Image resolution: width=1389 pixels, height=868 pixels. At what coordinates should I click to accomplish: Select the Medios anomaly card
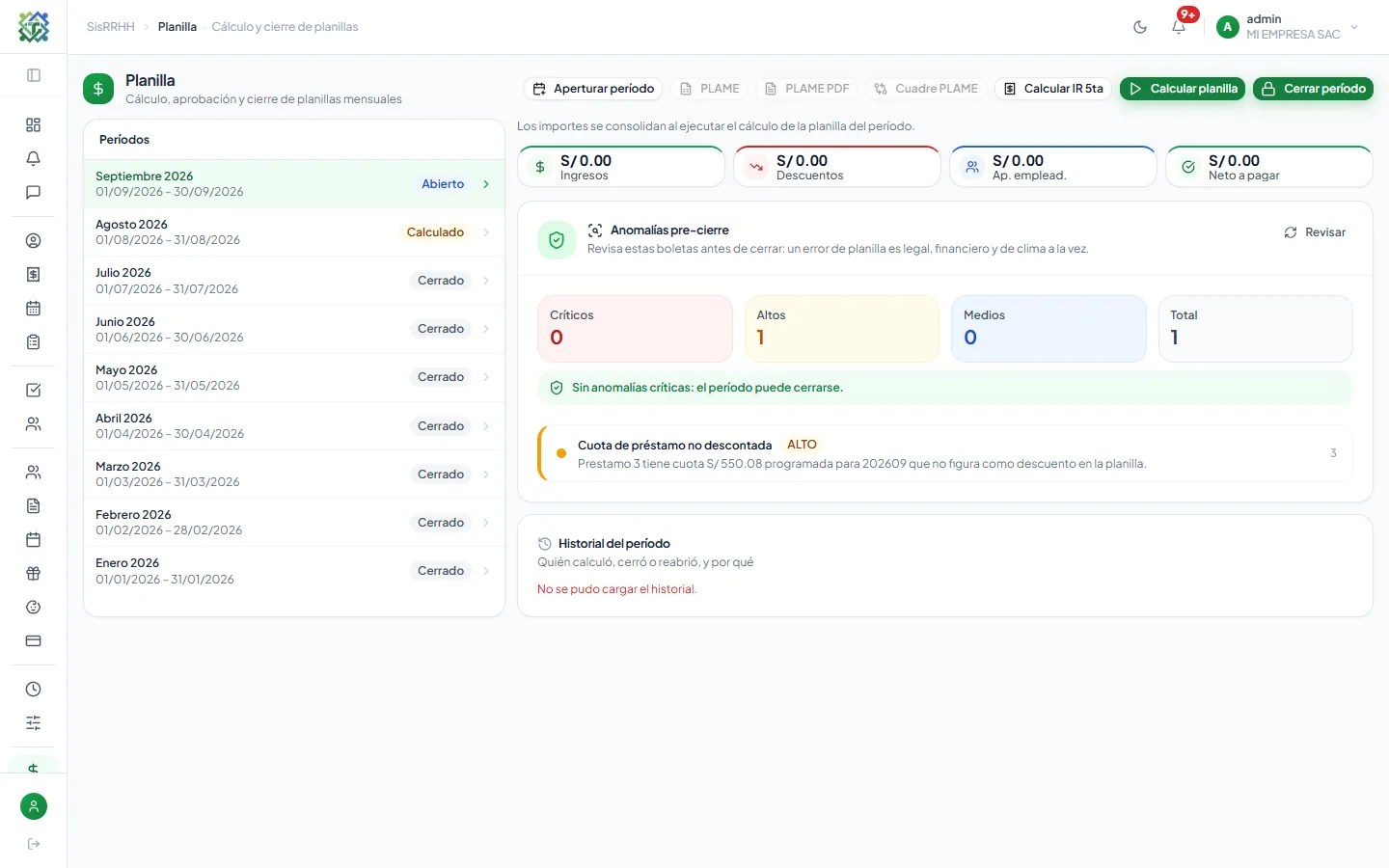point(1049,329)
